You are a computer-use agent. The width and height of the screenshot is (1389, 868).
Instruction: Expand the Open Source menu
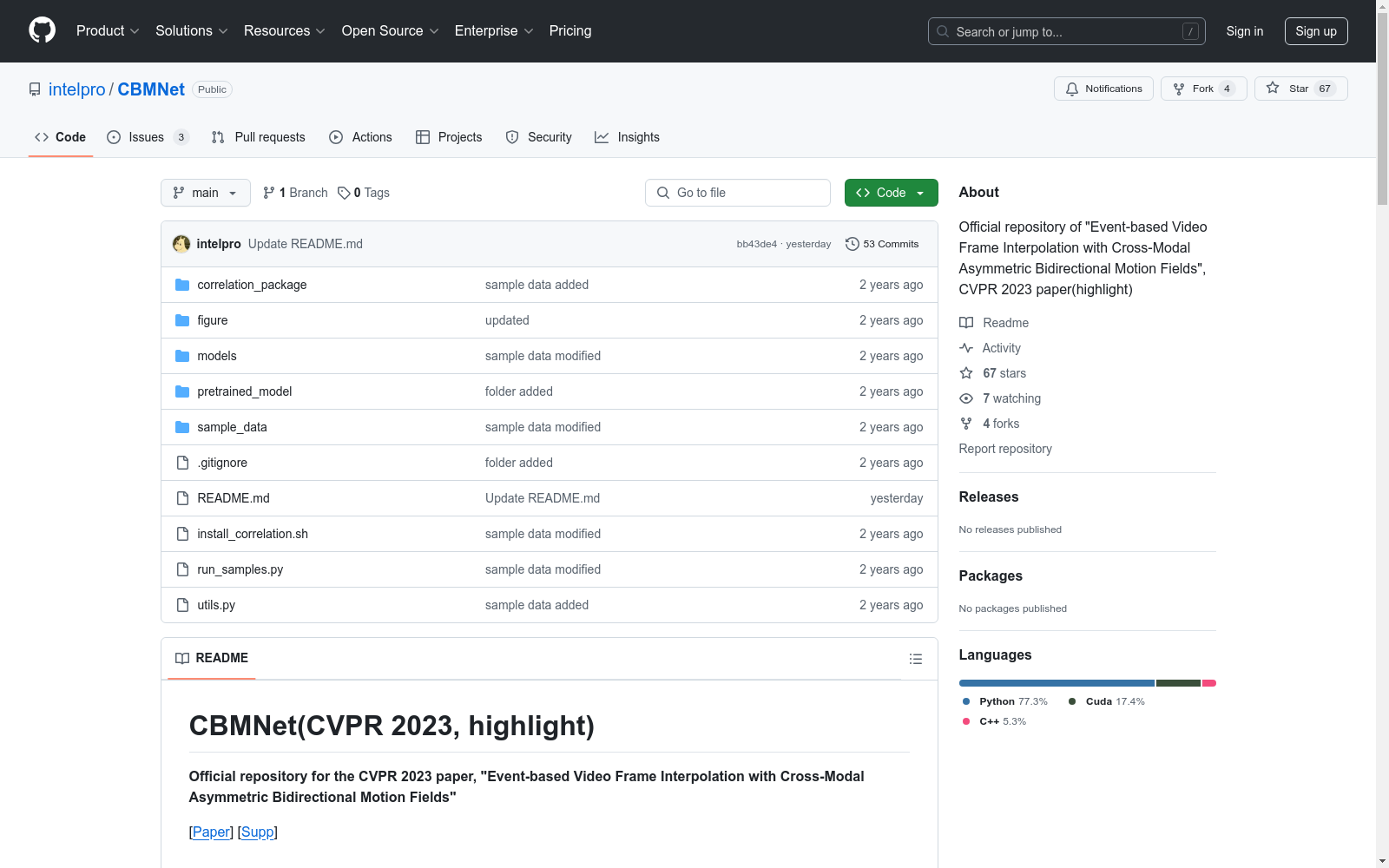click(x=391, y=31)
